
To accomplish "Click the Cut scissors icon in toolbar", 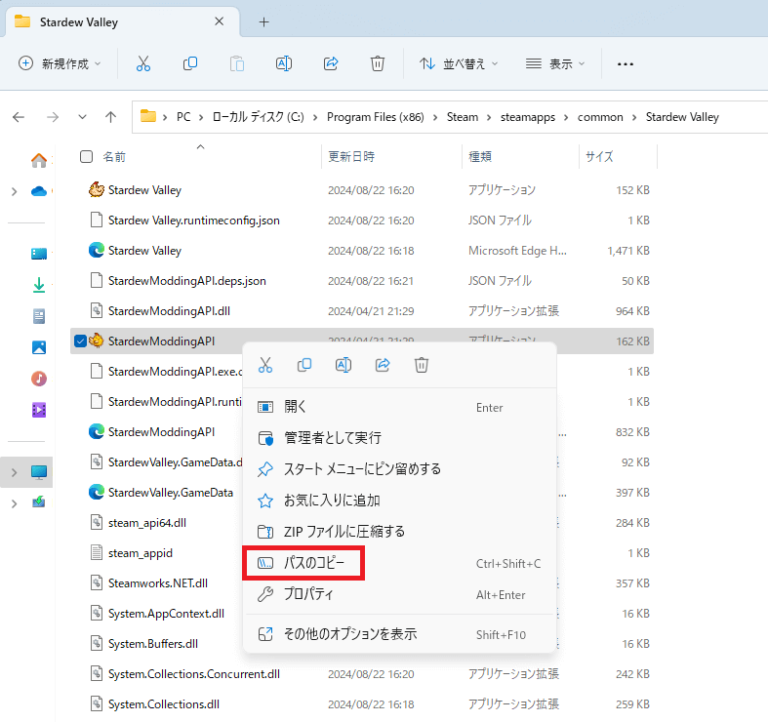I will click(143, 63).
